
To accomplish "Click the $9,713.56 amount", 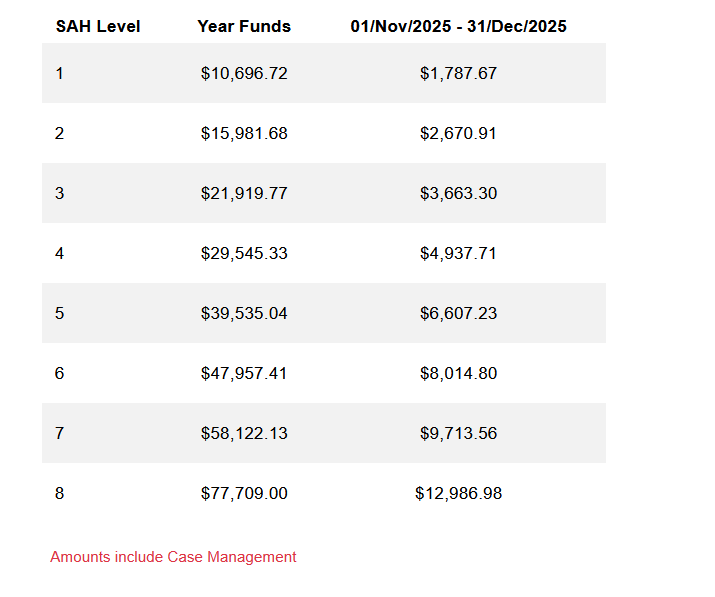I will [458, 433].
